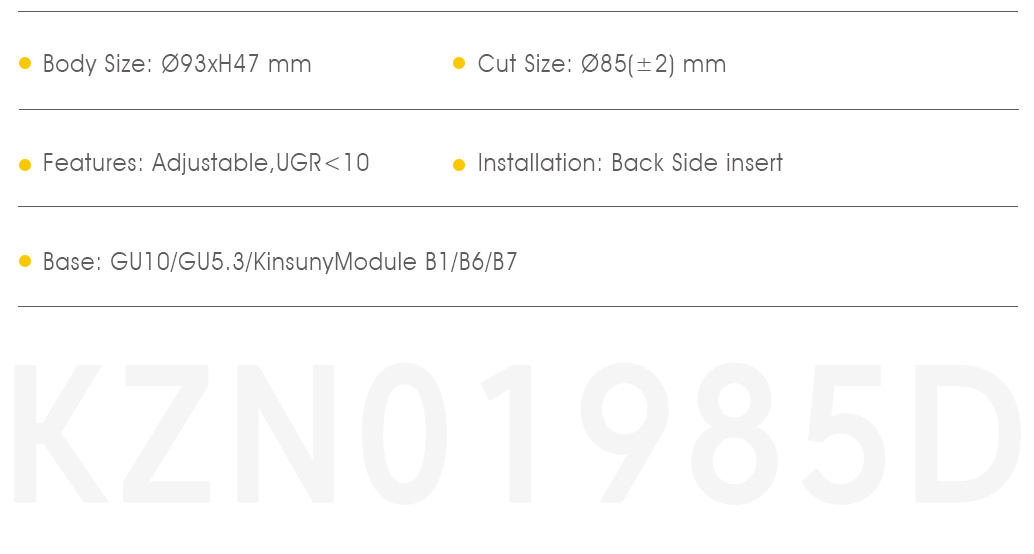Click the Ø85(±2) cut value
The width and height of the screenshot is (1034, 554).
628,64
